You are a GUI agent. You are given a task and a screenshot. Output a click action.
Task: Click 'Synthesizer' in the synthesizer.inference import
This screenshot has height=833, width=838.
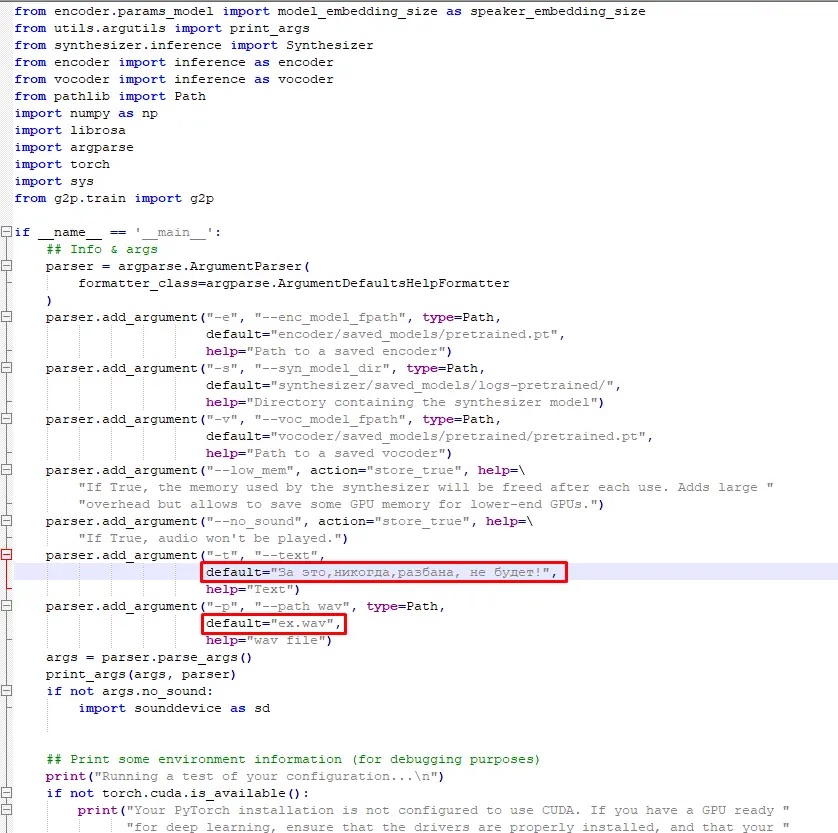tap(329, 45)
